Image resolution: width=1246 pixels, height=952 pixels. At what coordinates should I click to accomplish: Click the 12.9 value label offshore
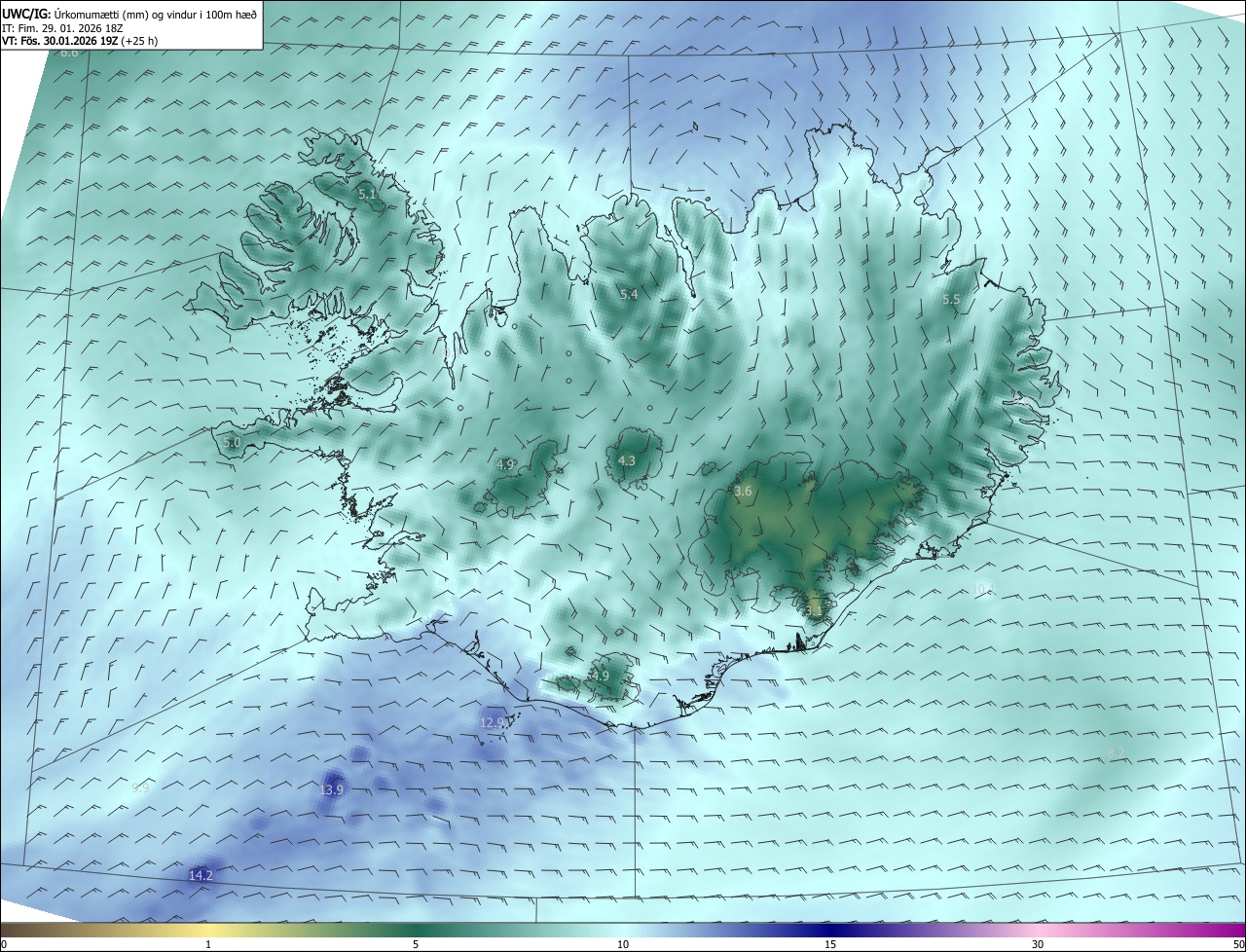tap(494, 722)
